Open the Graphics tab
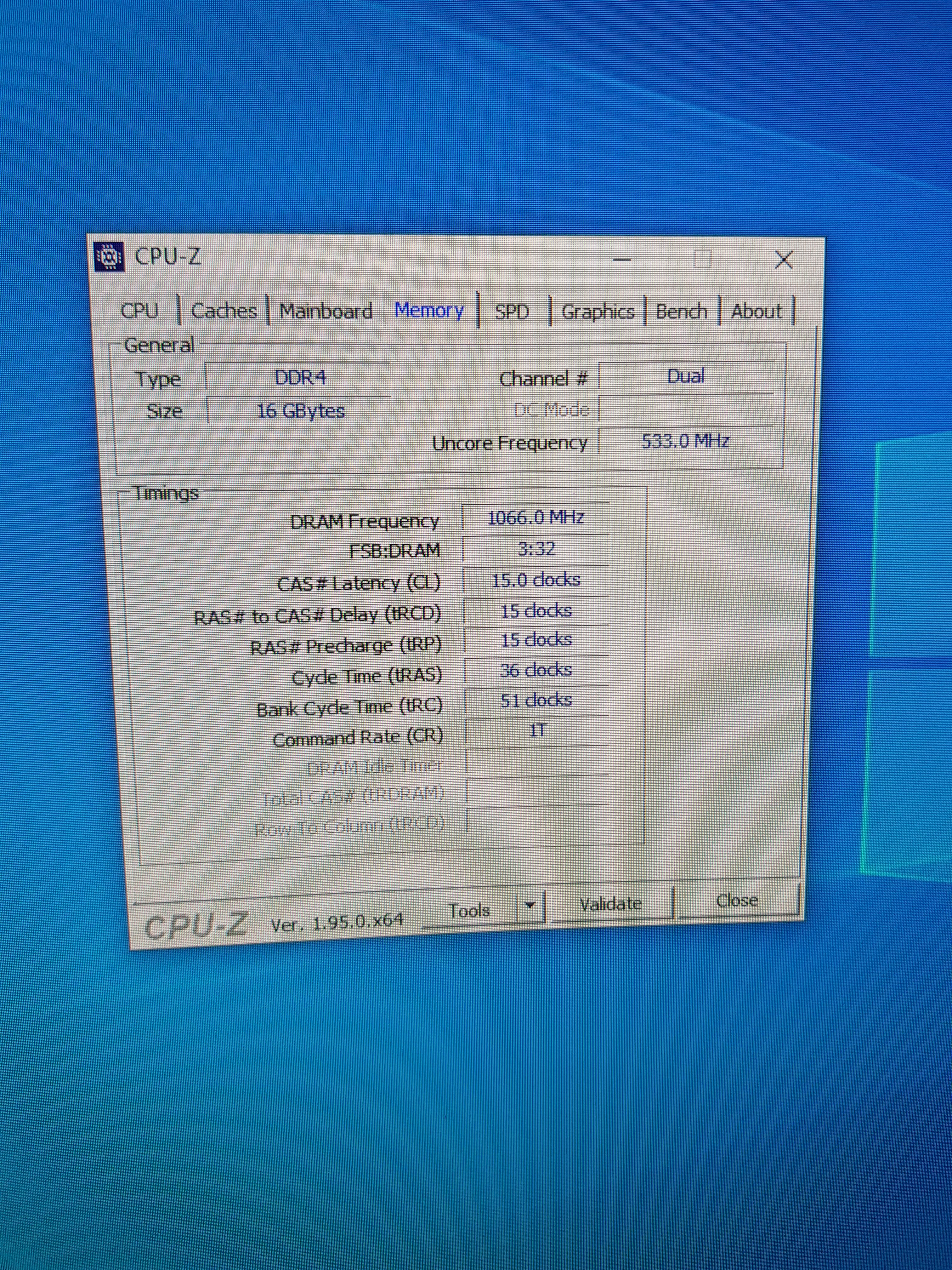952x1270 pixels. (x=598, y=312)
